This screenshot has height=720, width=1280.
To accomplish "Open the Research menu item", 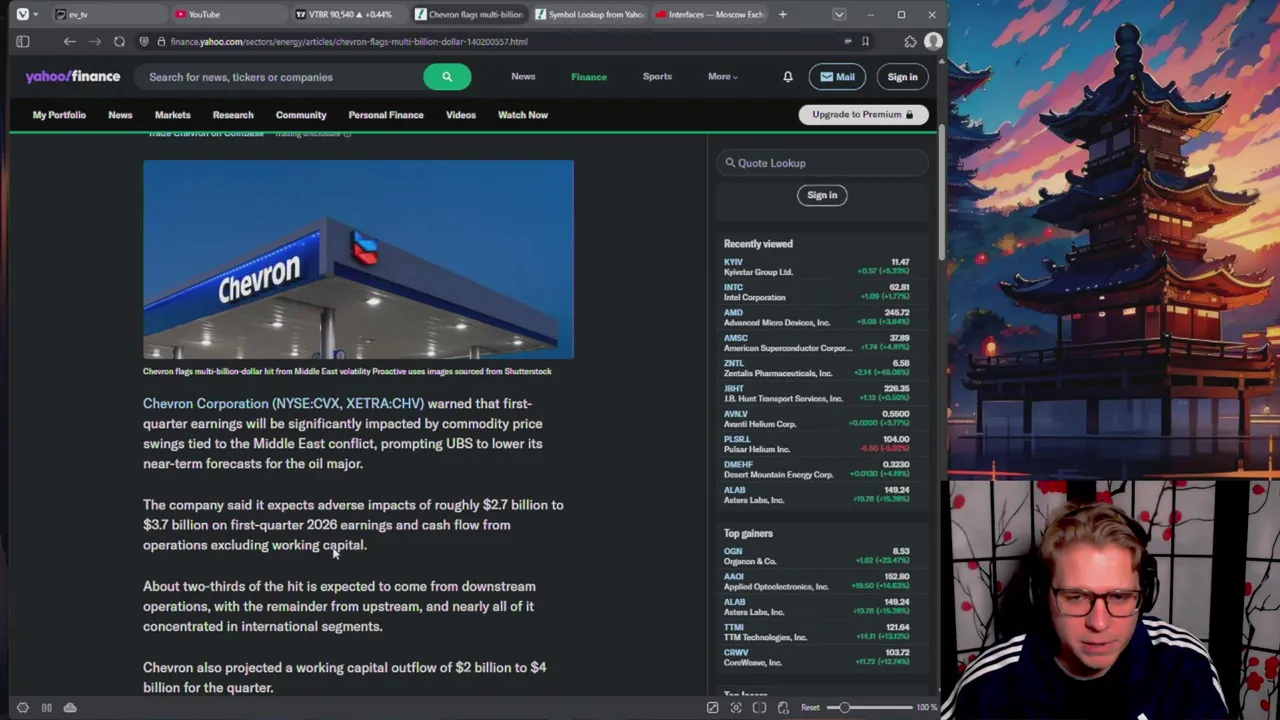I will pyautogui.click(x=233, y=115).
